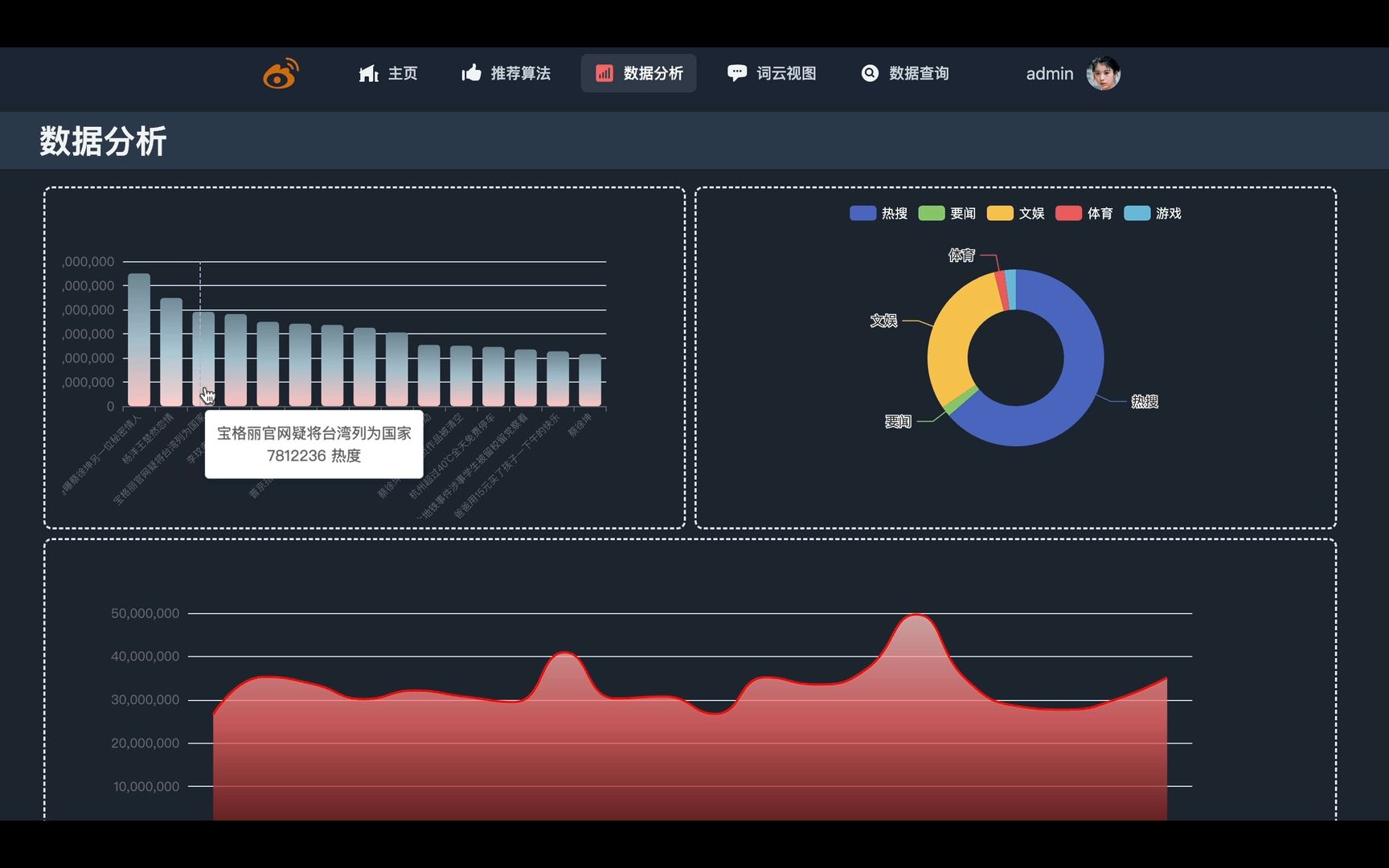Open the admin avatar picture
Viewport: 1389px width, 868px height.
pyautogui.click(x=1103, y=73)
